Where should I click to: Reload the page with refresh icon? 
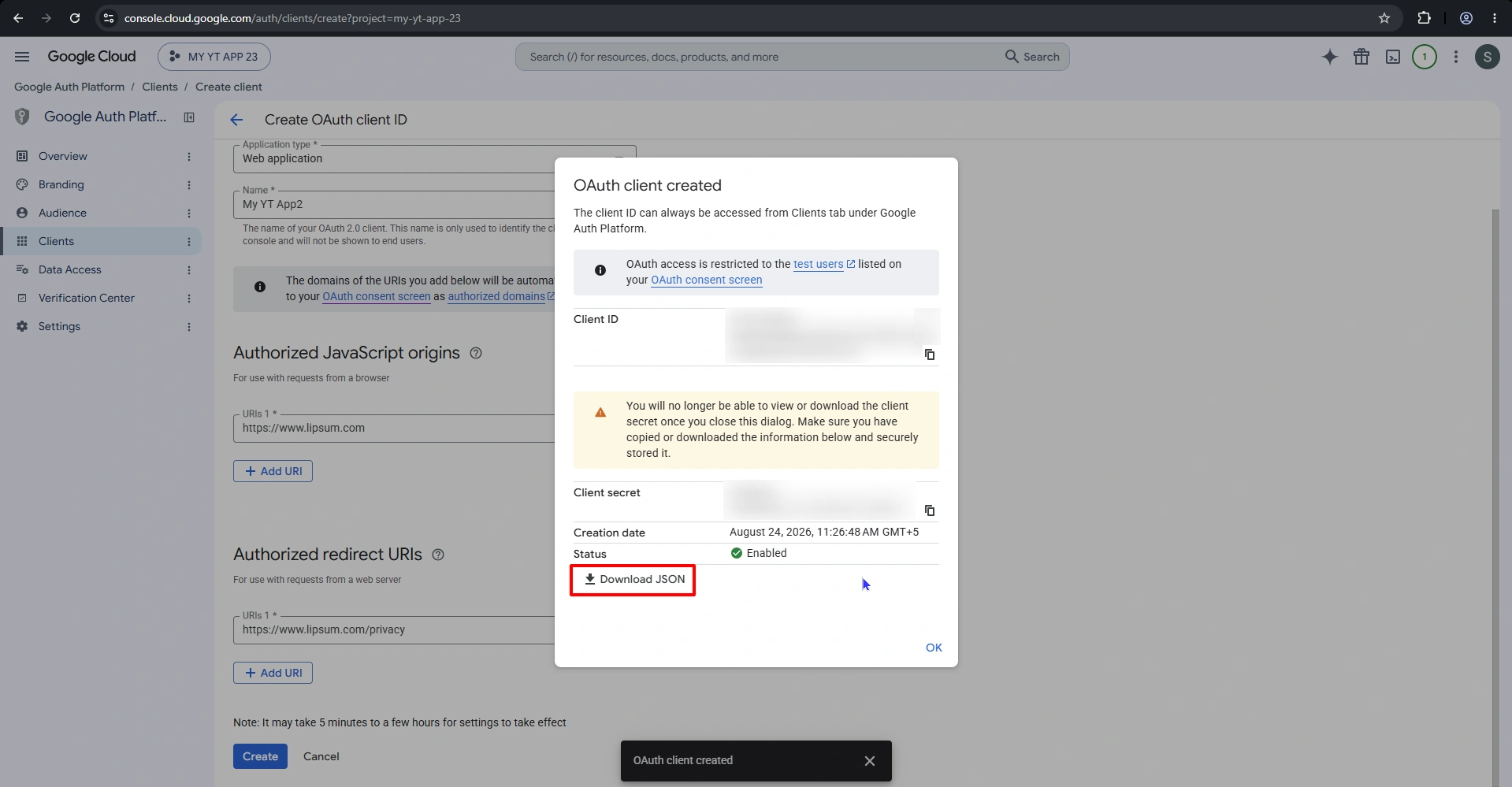(x=75, y=18)
